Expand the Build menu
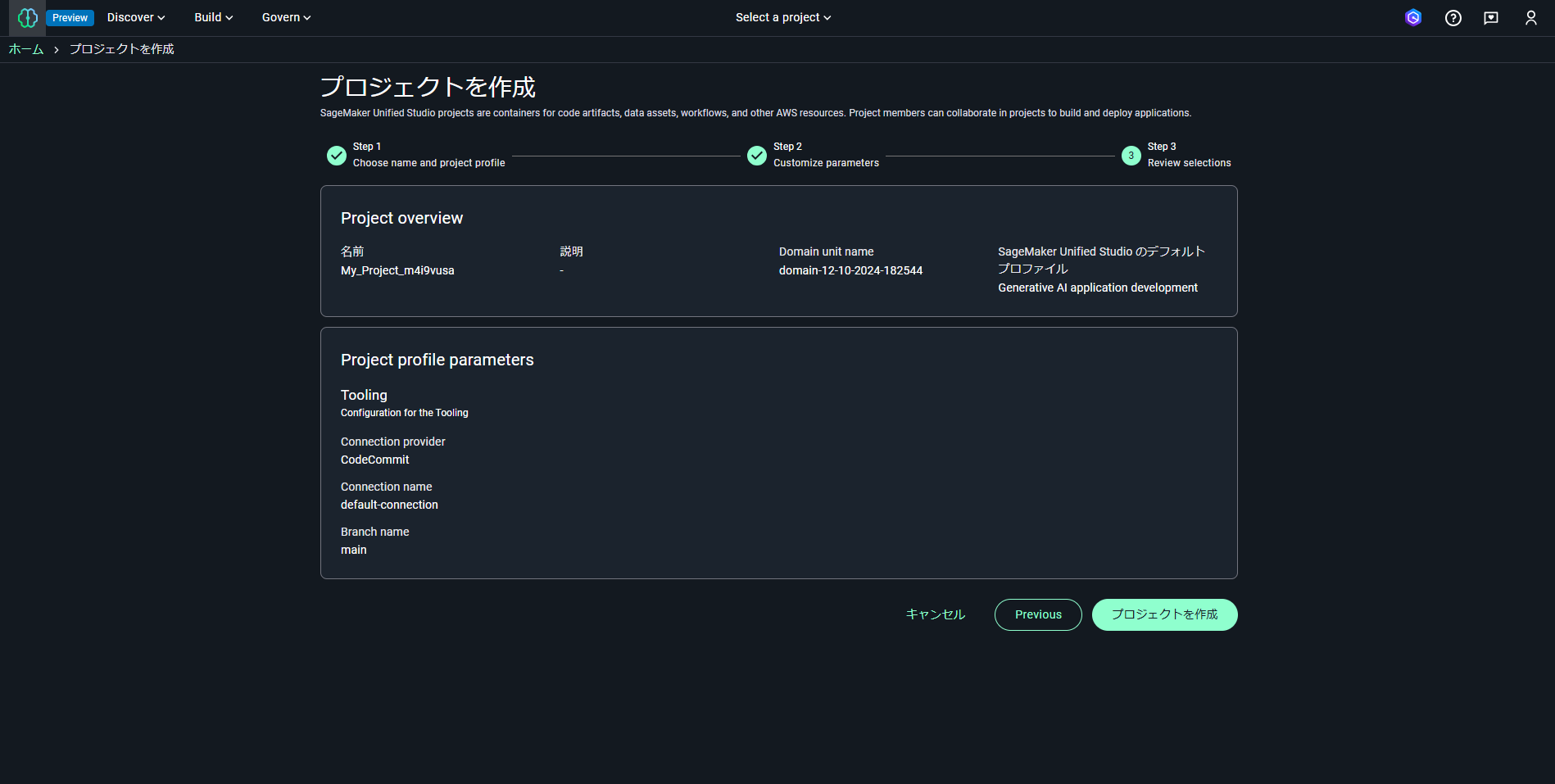The width and height of the screenshot is (1555, 784). (x=214, y=17)
